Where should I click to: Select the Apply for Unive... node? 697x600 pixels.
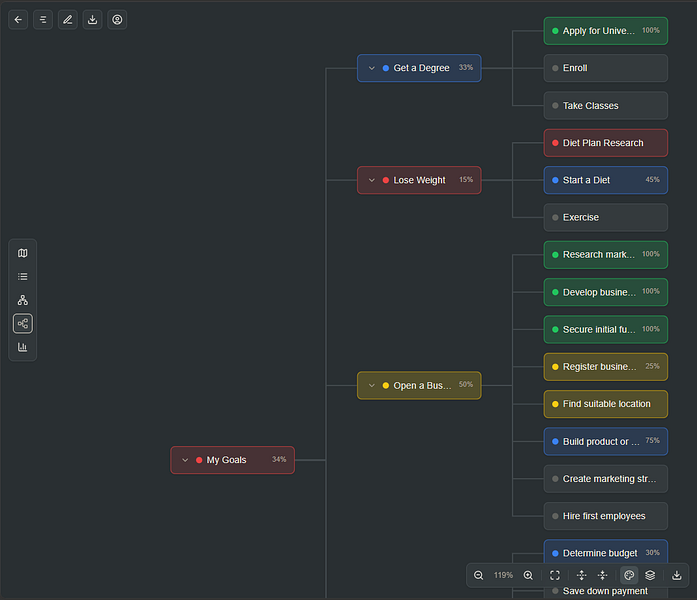coord(605,31)
